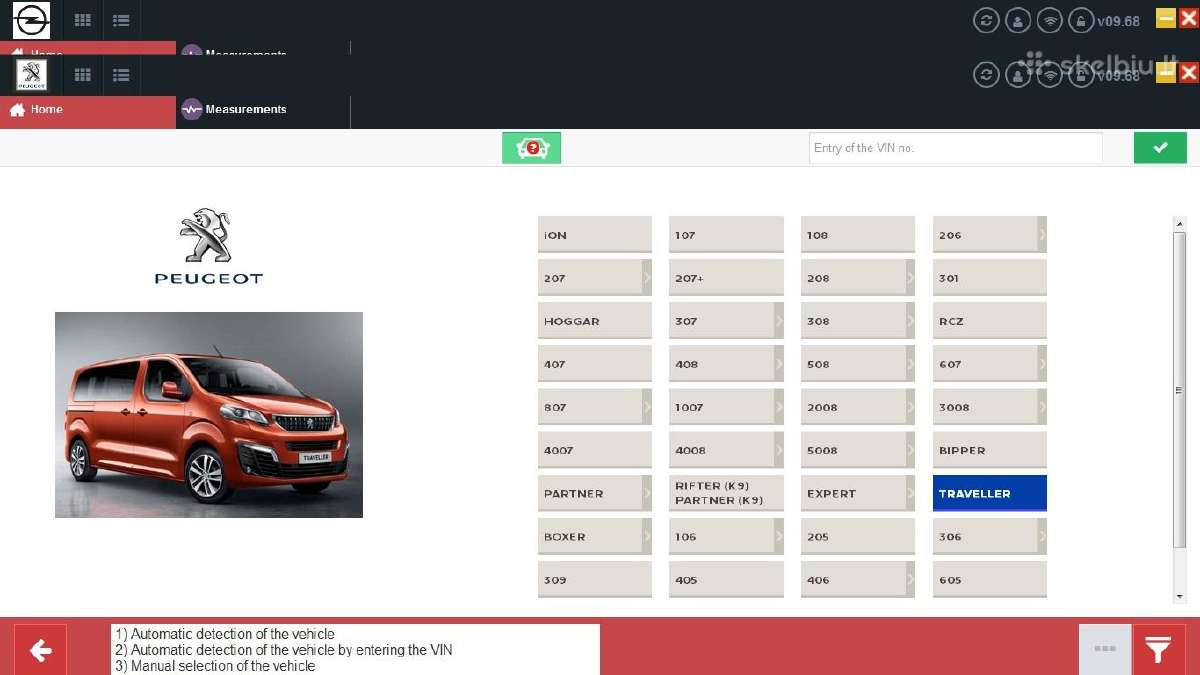Click the scrollbar down arrow
Image resolution: width=1200 pixels, height=675 pixels.
(x=1179, y=596)
